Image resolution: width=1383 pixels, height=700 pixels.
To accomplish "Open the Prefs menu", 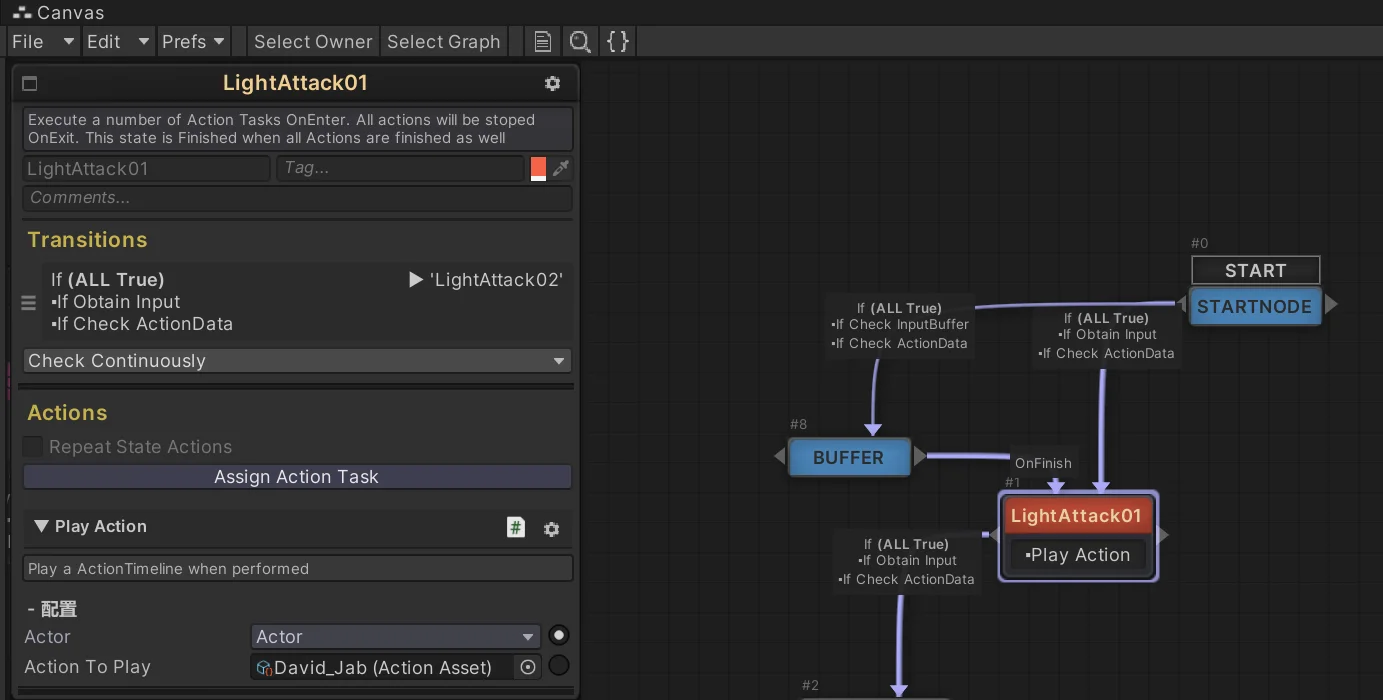I will [193, 42].
